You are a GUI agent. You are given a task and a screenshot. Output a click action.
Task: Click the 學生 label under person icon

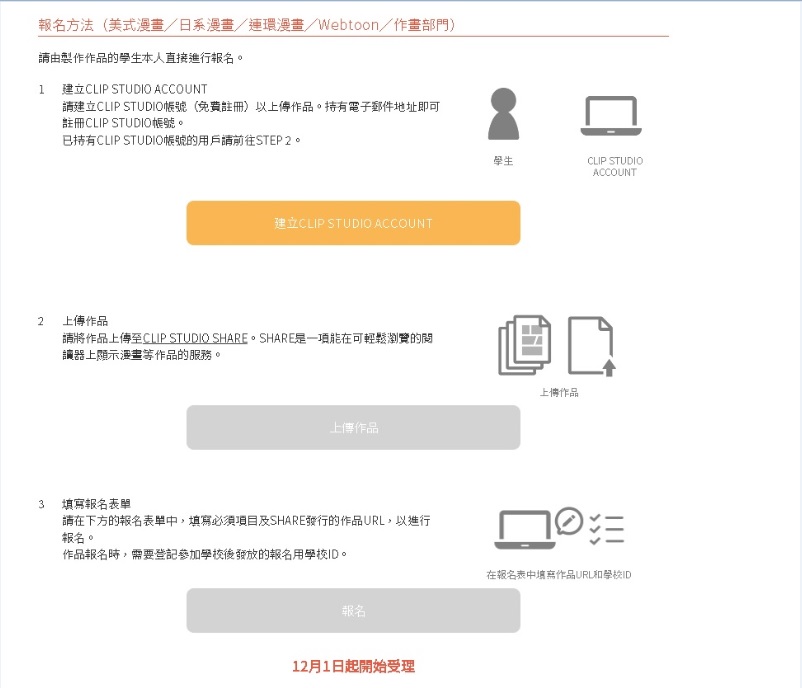pyautogui.click(x=503, y=161)
